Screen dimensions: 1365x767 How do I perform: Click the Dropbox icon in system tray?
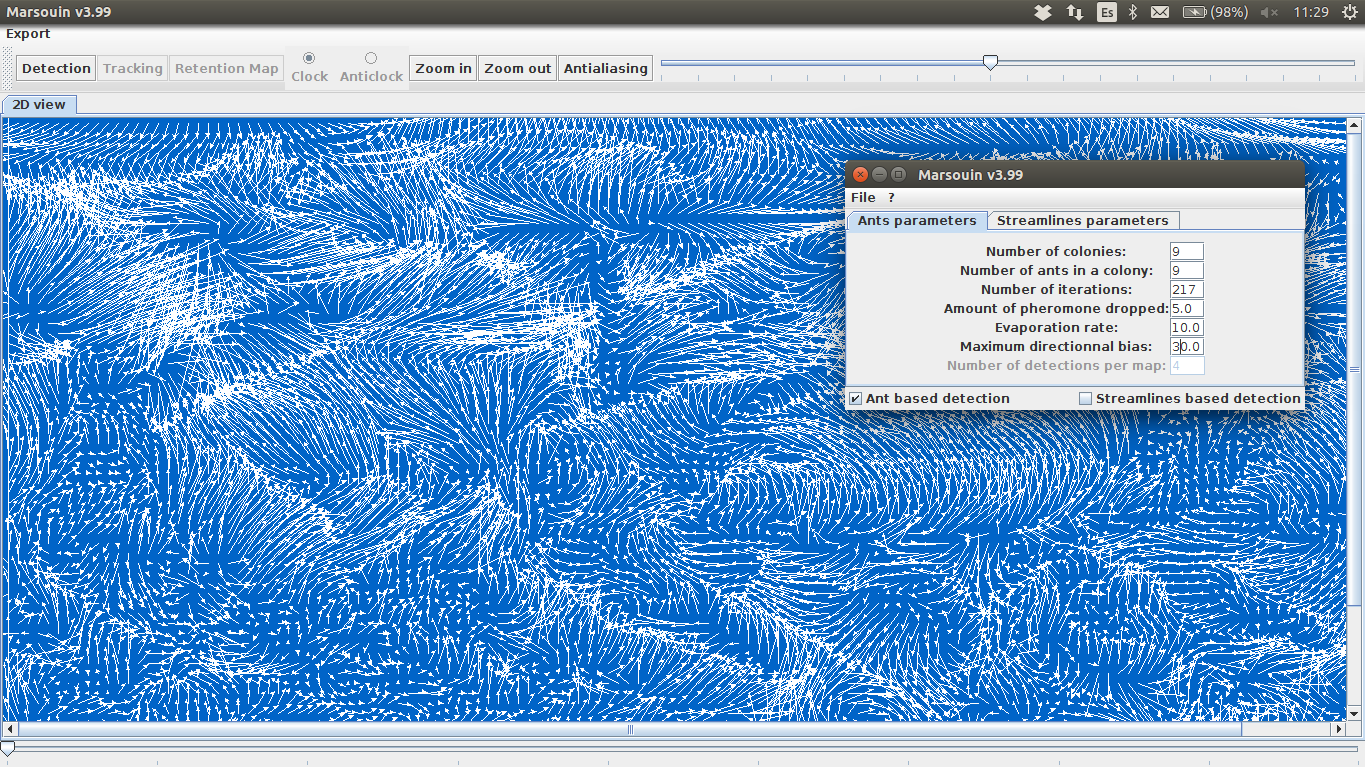[1042, 12]
